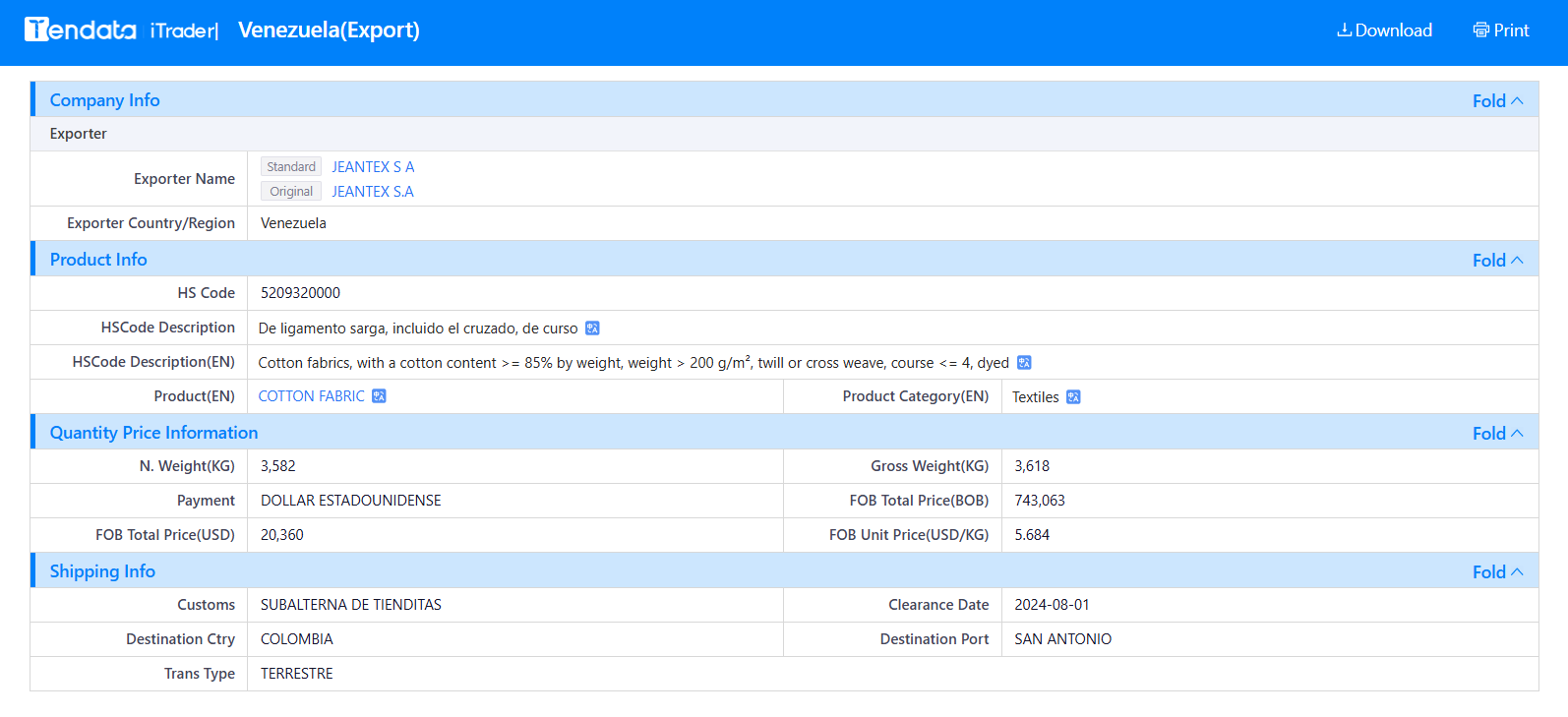
Task: Click the English HSCode description text
Action: (633, 363)
